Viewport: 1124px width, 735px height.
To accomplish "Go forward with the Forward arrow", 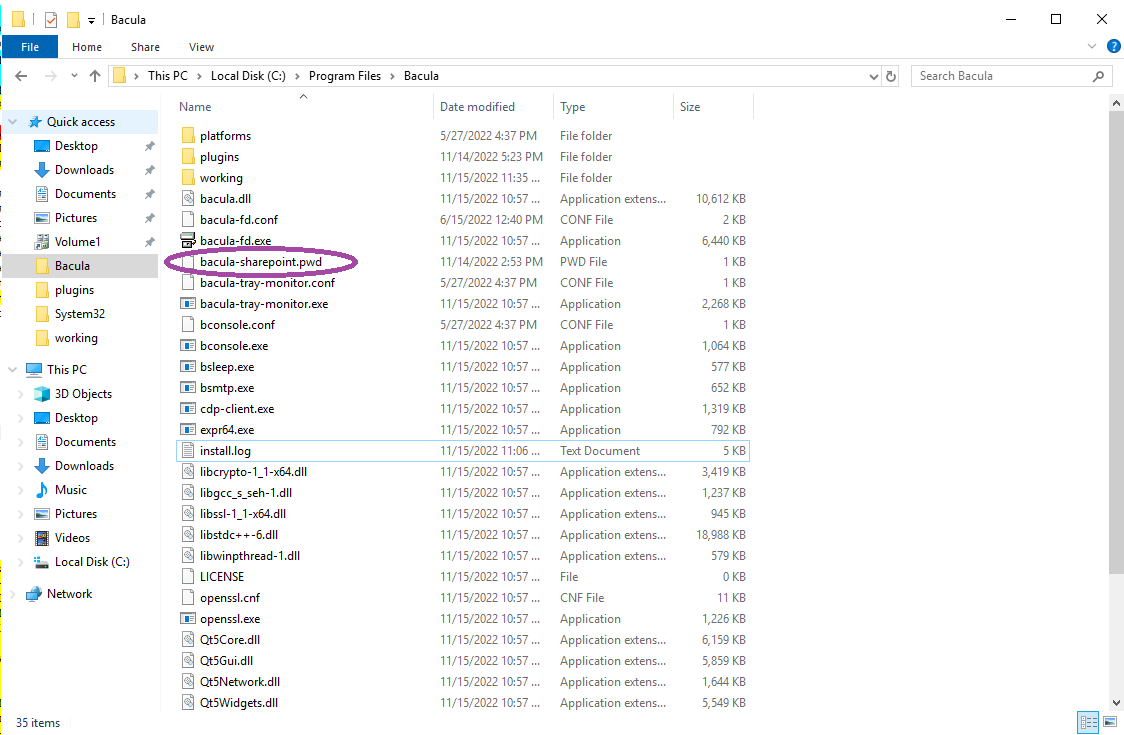I will pyautogui.click(x=50, y=76).
